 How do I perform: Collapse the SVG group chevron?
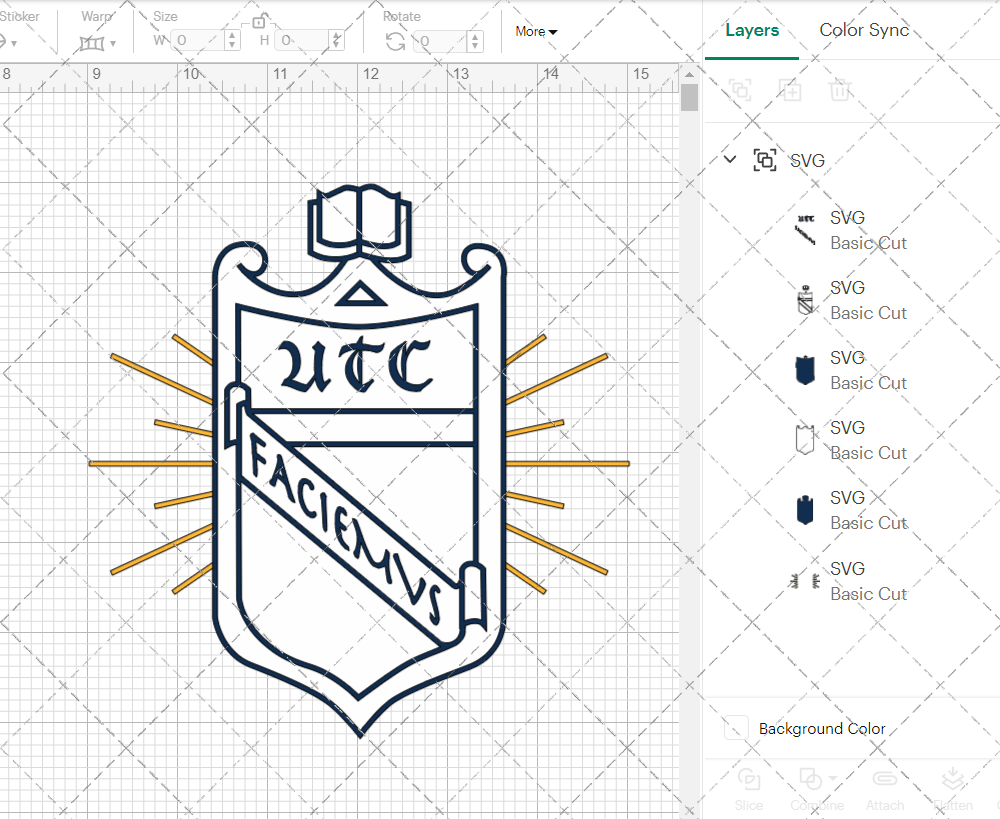pos(730,160)
